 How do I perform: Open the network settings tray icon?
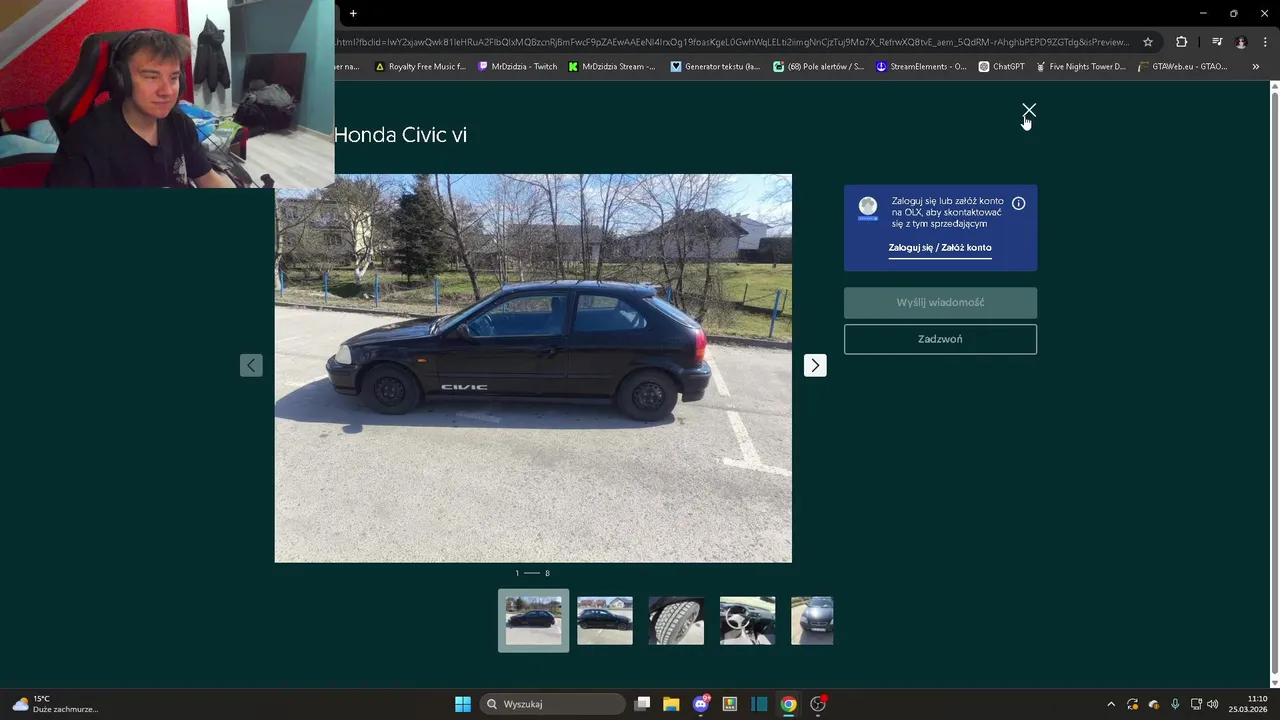(1196, 704)
